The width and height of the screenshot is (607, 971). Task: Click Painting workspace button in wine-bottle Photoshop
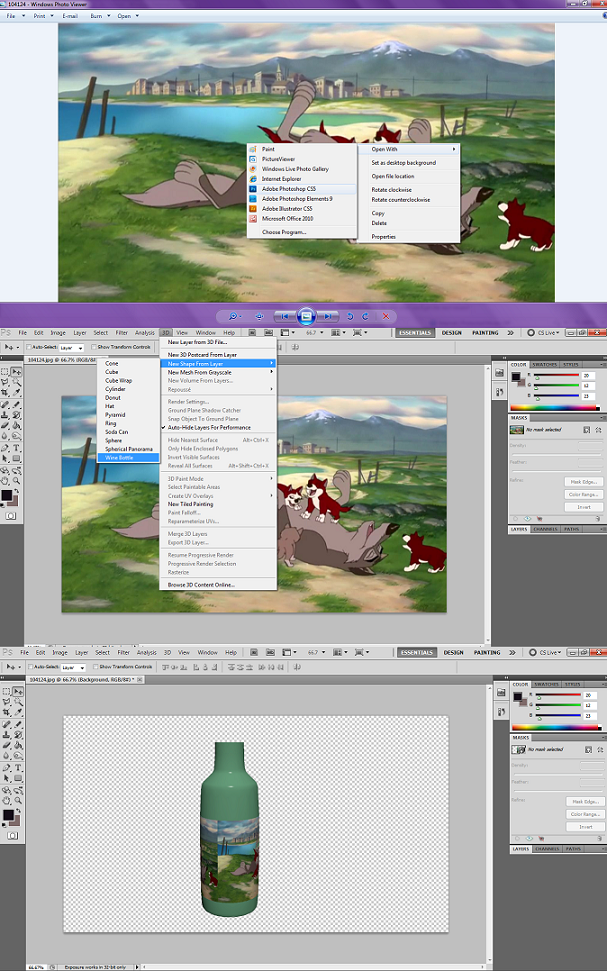(x=486, y=652)
